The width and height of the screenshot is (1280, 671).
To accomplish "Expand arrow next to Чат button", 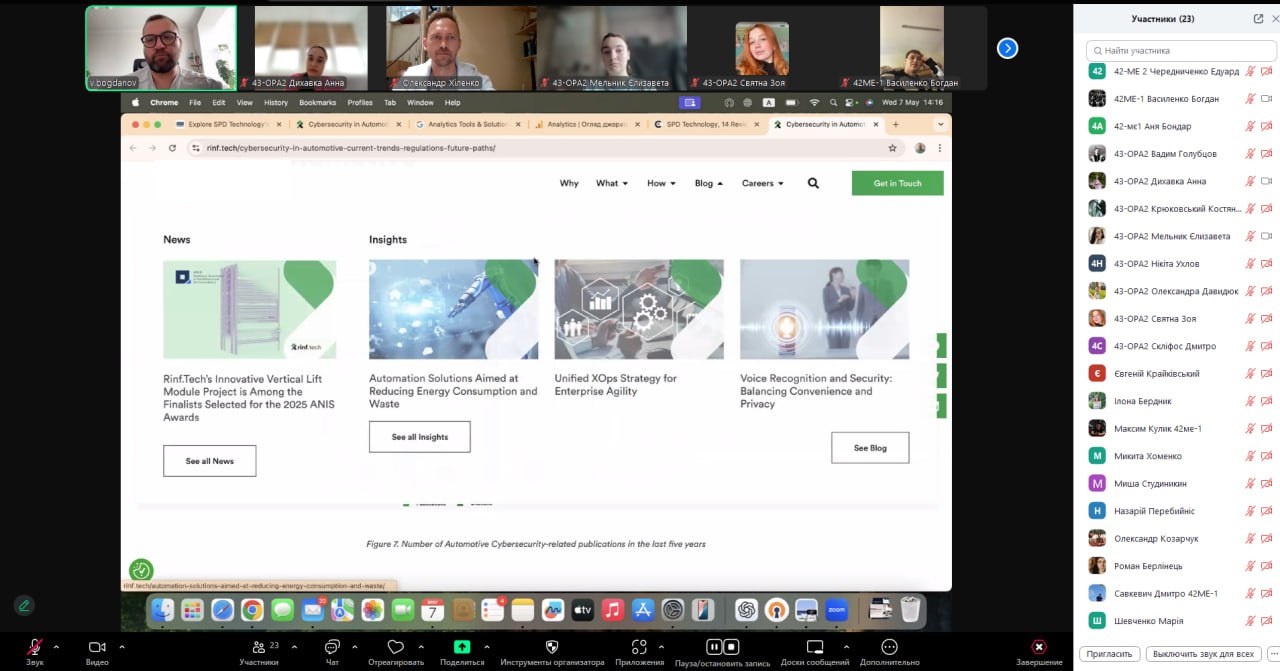I will click(x=356, y=646).
